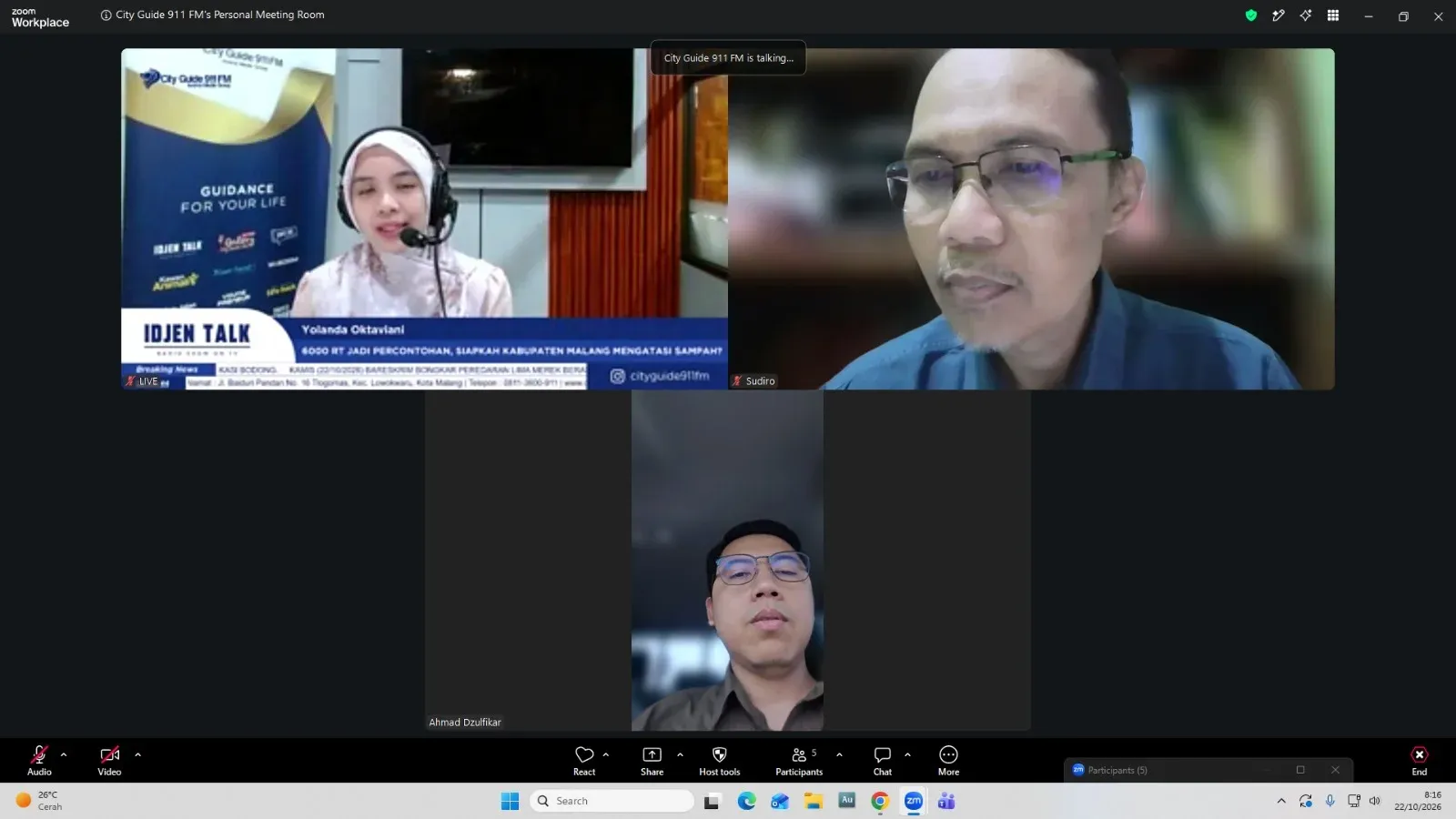
Task: Click the red End meeting button
Action: click(1420, 761)
